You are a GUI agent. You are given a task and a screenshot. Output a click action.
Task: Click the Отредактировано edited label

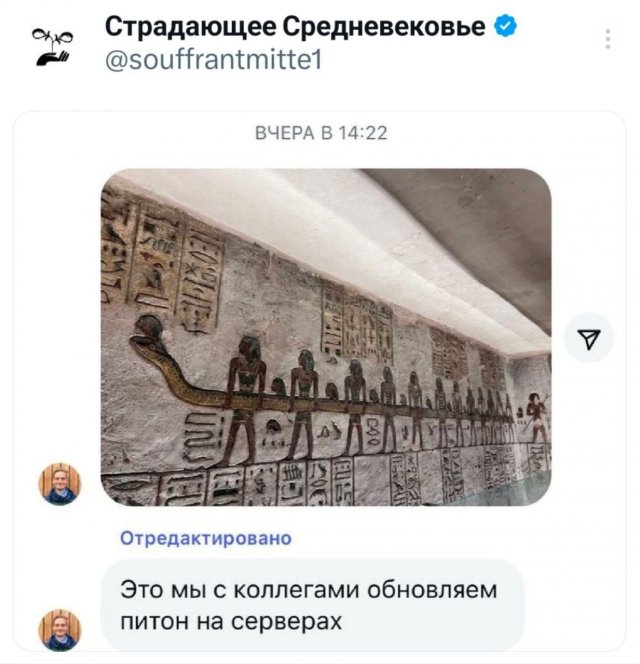coord(206,539)
